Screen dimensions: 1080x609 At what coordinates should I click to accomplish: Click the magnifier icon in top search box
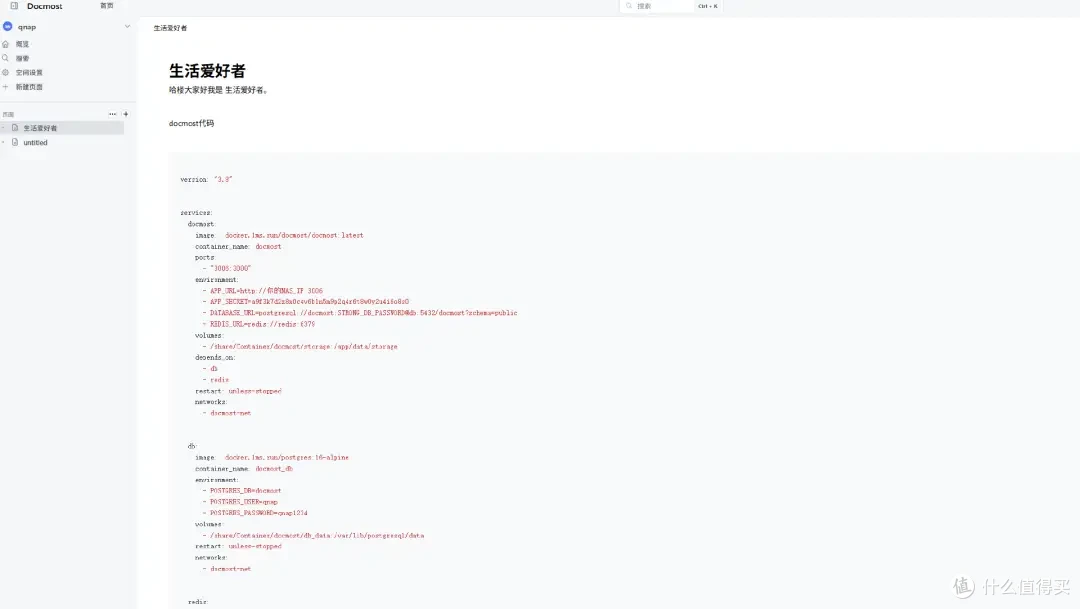pyautogui.click(x=629, y=6)
